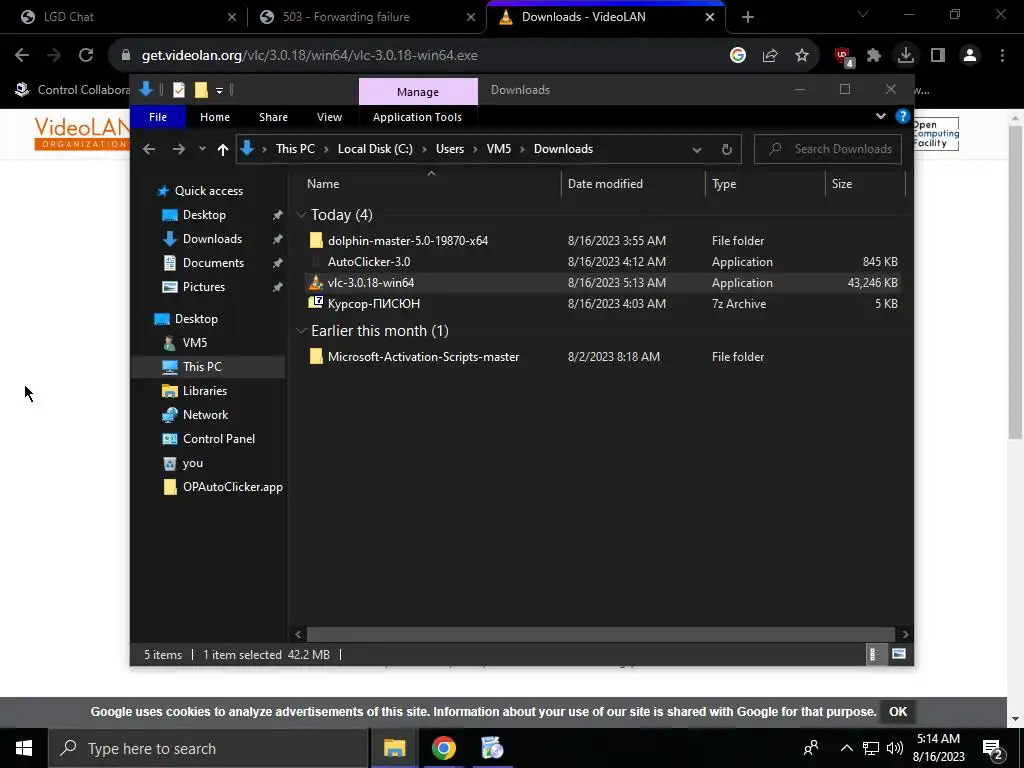
Task: Click the 7z archive icon of Курсор-ПИСЮН
Action: point(316,302)
